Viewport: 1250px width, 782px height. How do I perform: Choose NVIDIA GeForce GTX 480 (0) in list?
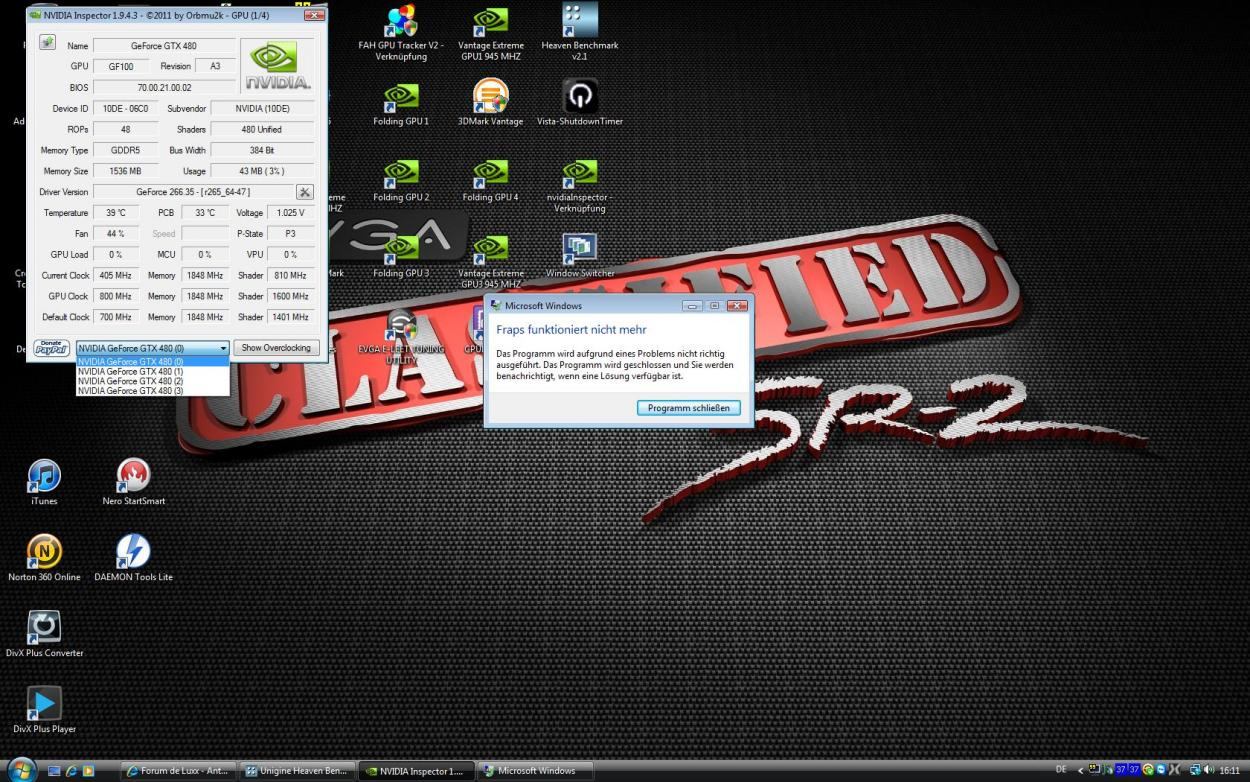[153, 361]
